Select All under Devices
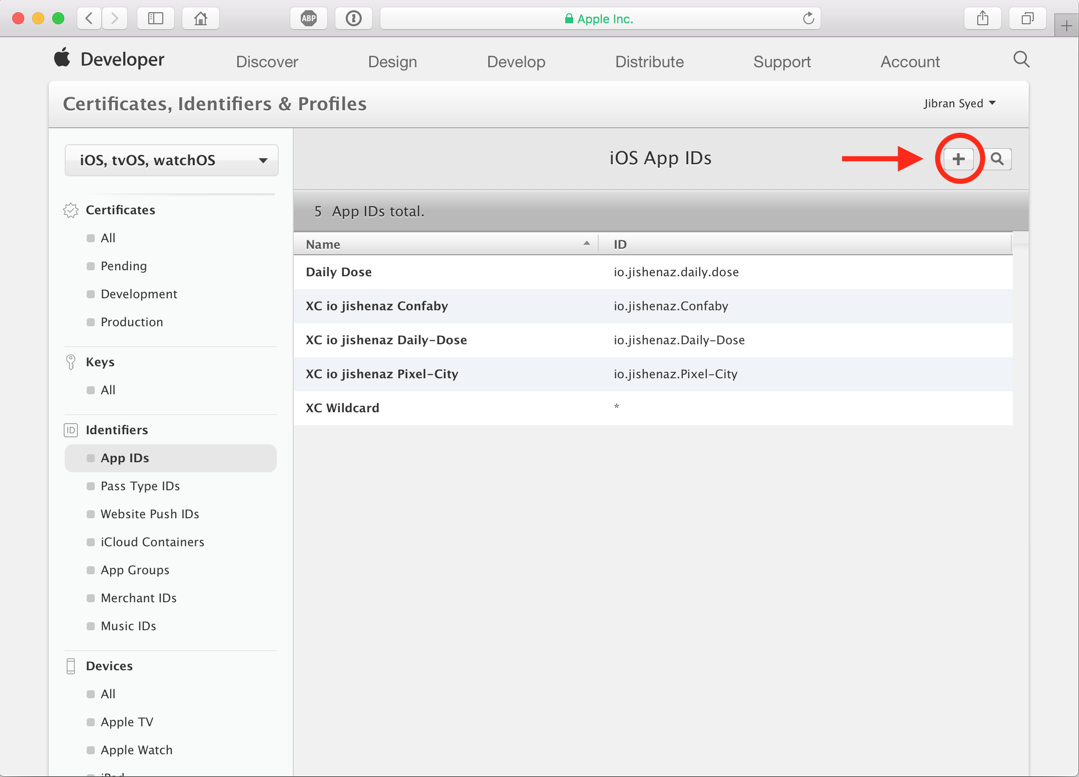Screen dimensions: 1079x777 pos(108,694)
